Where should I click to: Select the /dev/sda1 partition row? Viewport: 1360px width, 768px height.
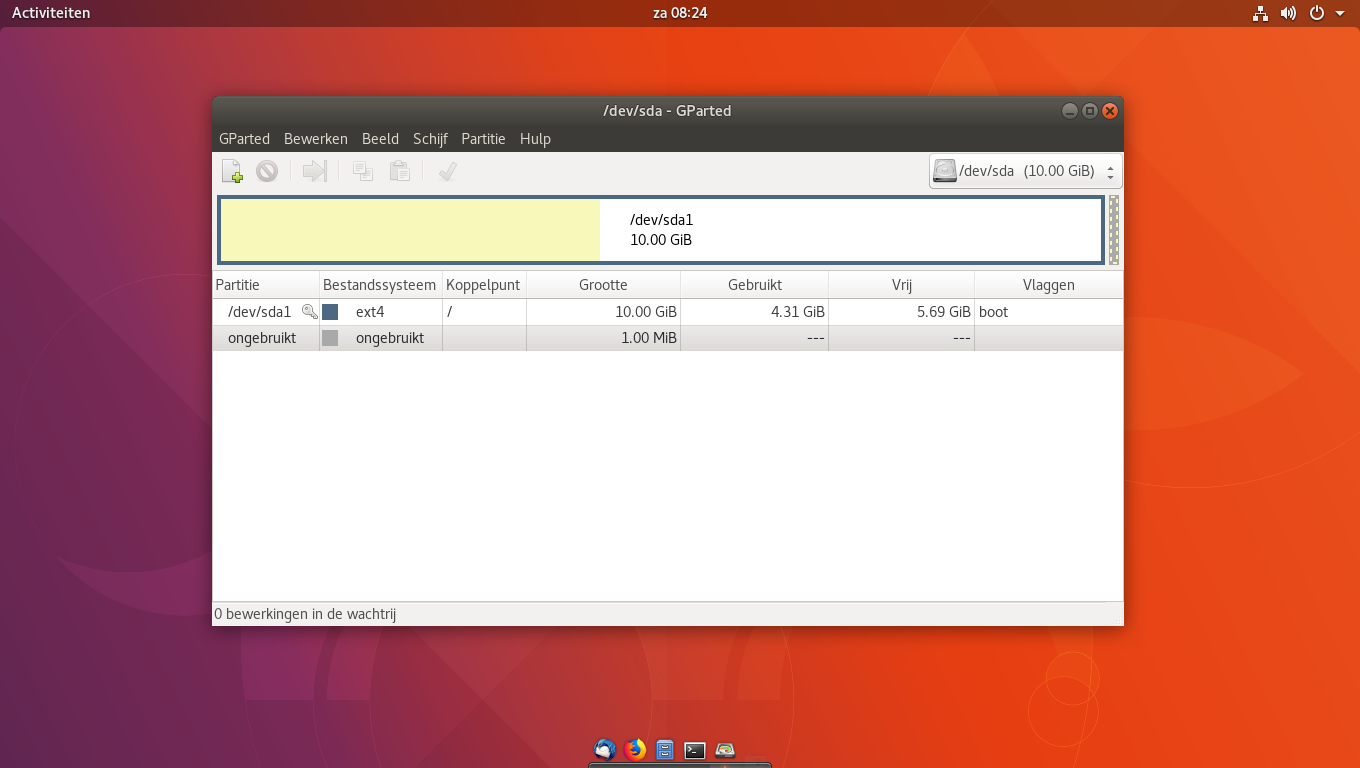click(x=667, y=312)
